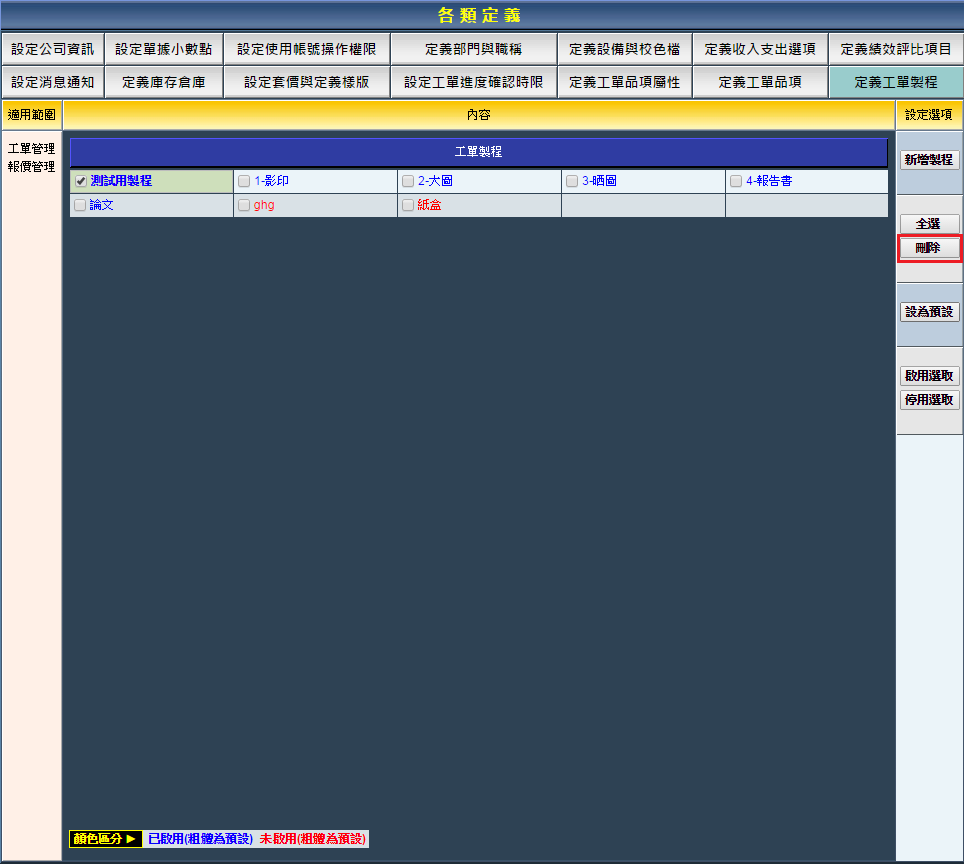Tick the ghg process checkbox

(244, 205)
